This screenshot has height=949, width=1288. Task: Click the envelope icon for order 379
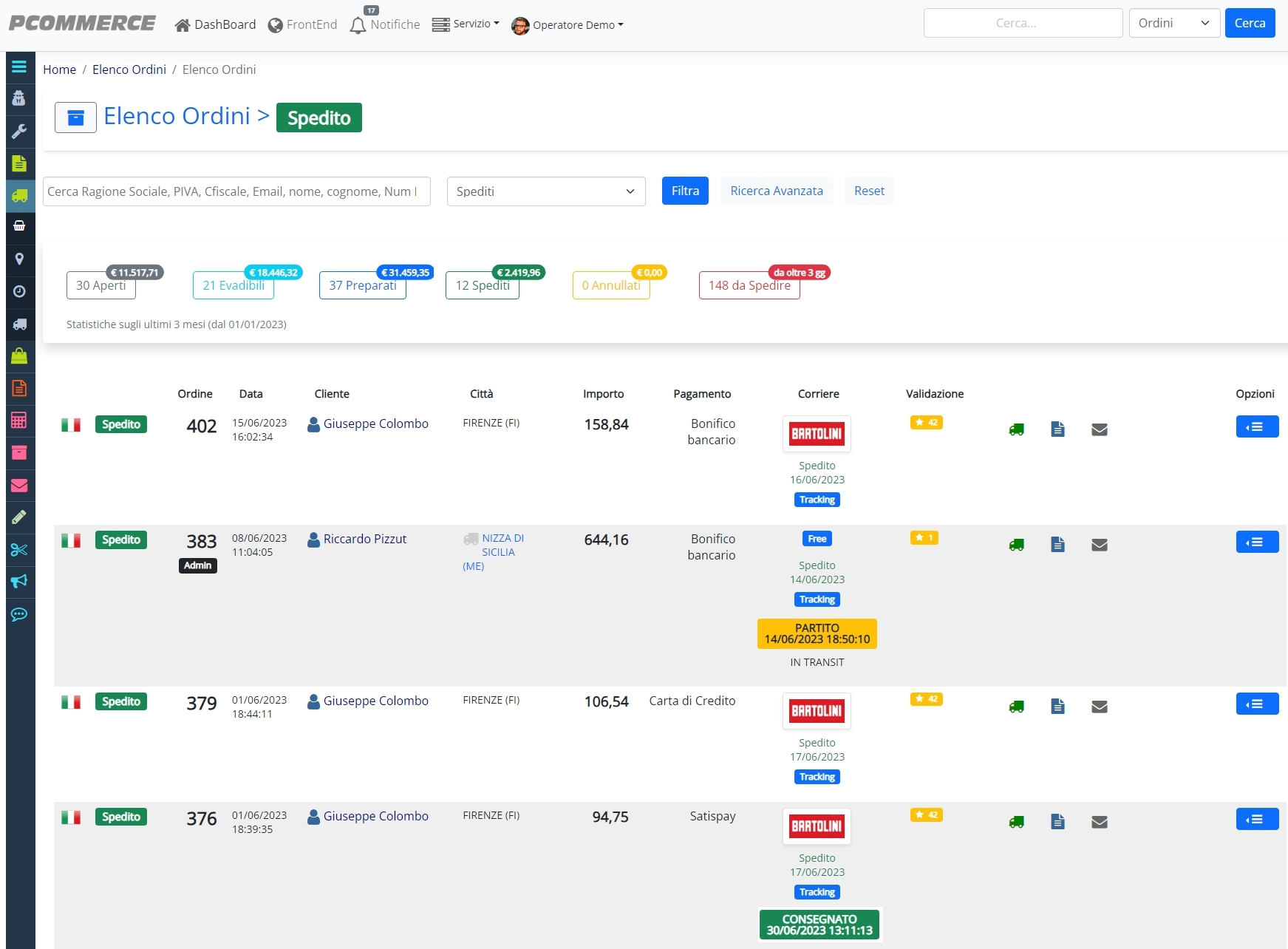(x=1100, y=707)
